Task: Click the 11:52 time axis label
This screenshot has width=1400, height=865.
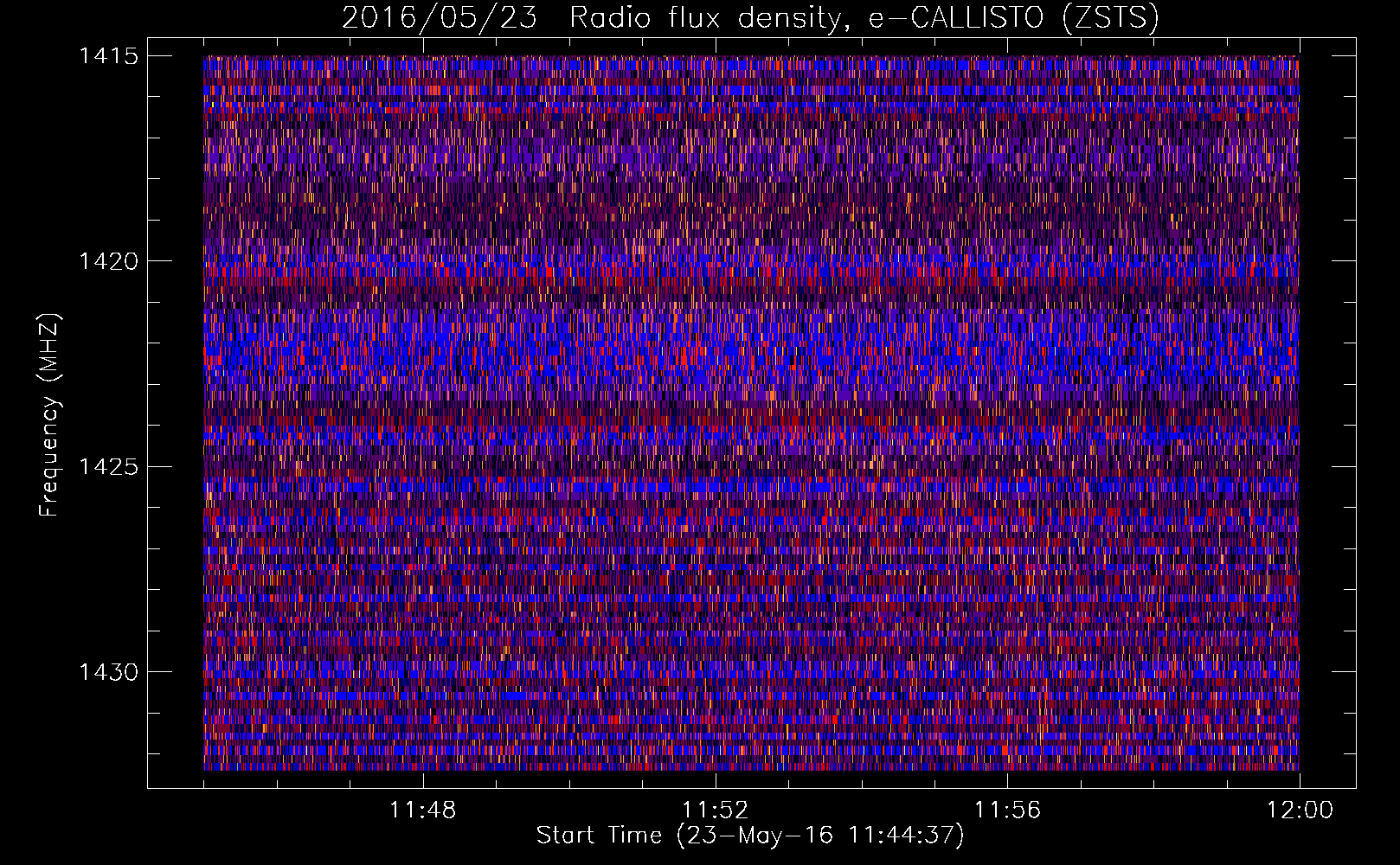Action: pos(715,811)
